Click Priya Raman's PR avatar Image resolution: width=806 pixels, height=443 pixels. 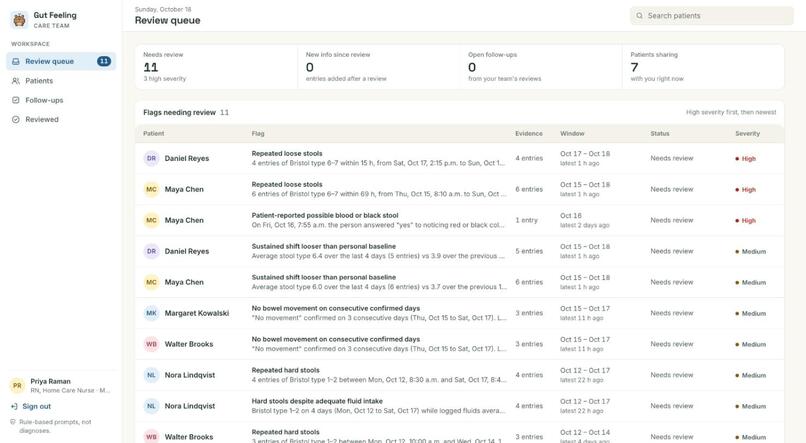coord(17,385)
